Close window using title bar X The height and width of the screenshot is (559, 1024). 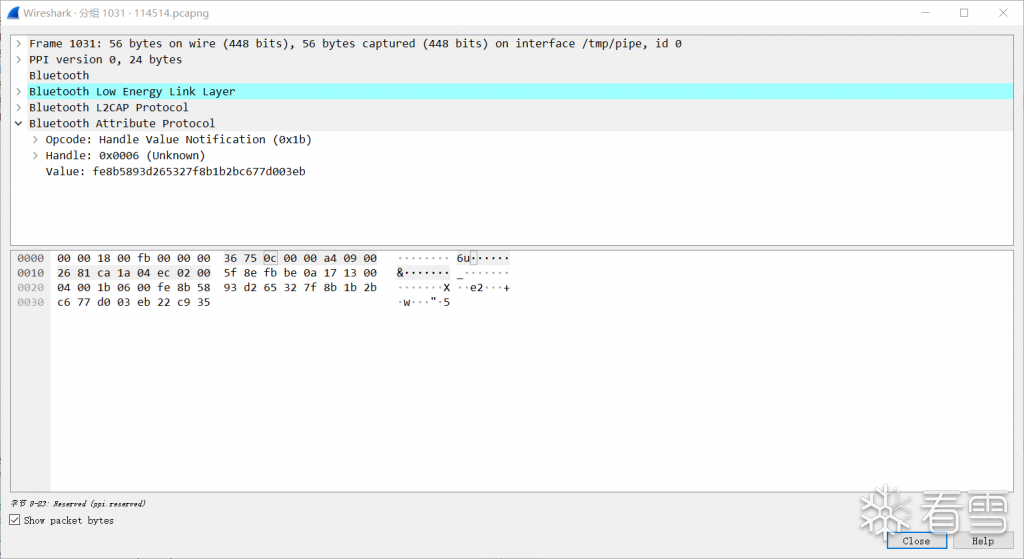[1003, 12]
